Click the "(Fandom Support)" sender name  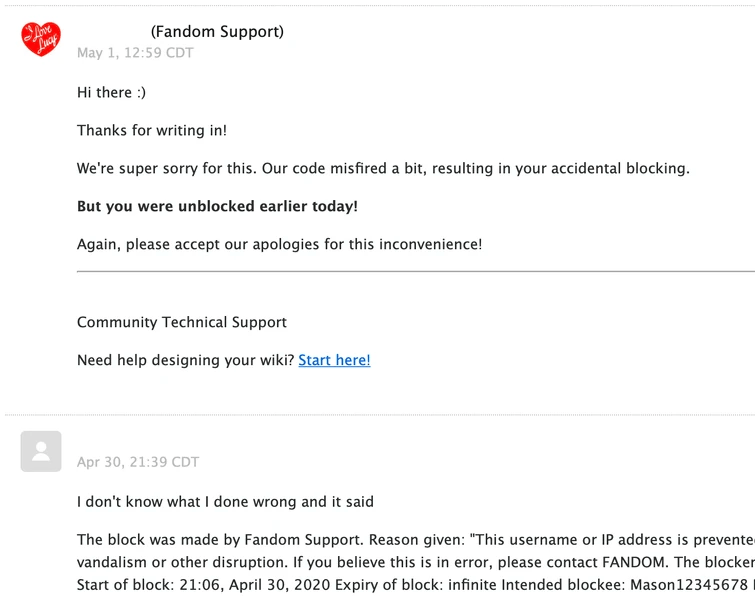point(217,31)
